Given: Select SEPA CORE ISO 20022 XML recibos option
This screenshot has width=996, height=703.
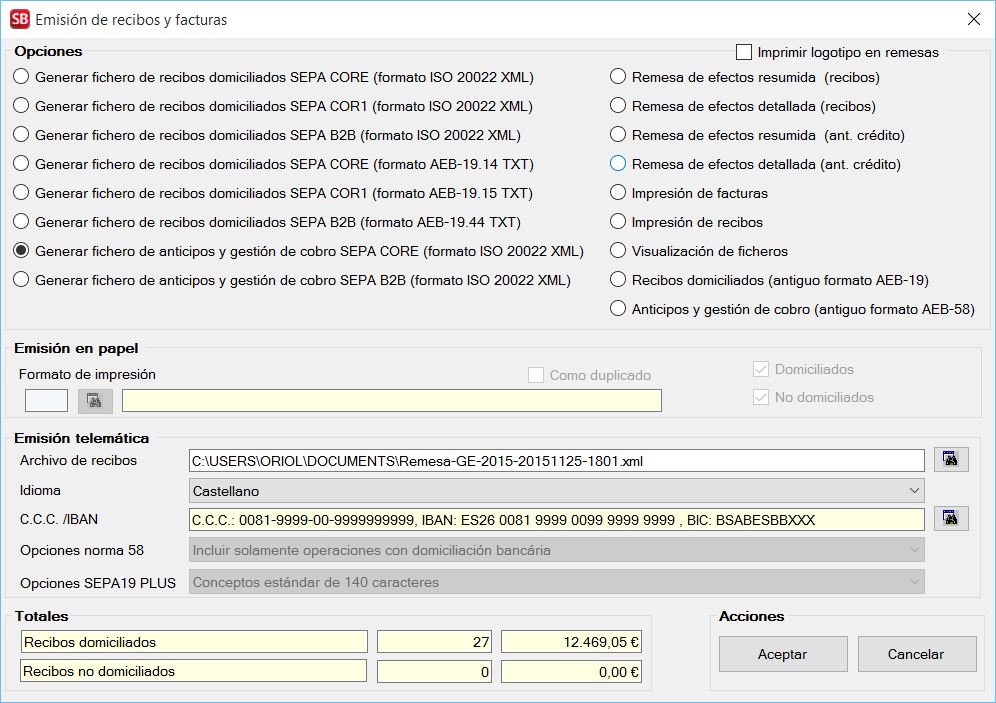Looking at the screenshot, I should [x=22, y=77].
